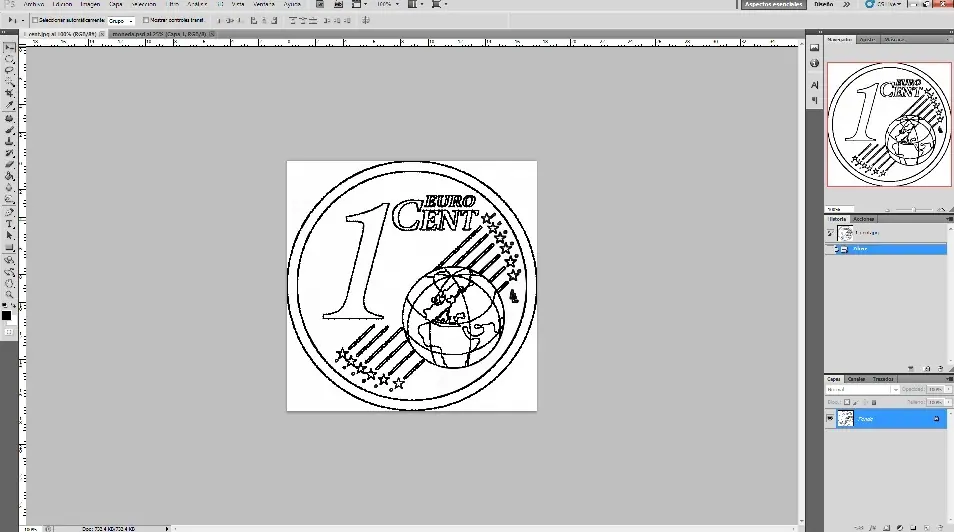Select the Path Selection tool

click(x=9, y=236)
